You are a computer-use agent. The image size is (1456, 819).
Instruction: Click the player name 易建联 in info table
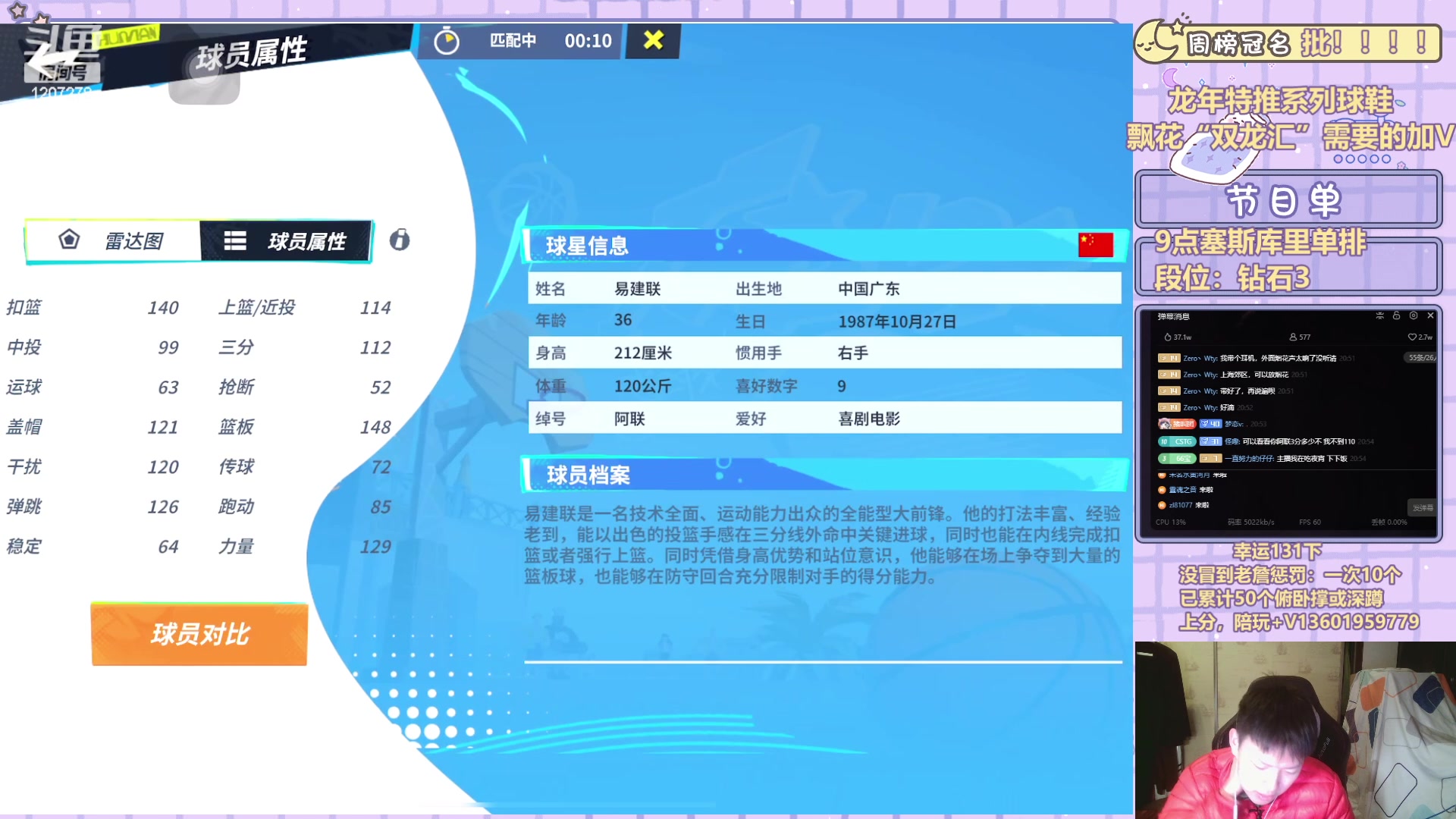(638, 288)
